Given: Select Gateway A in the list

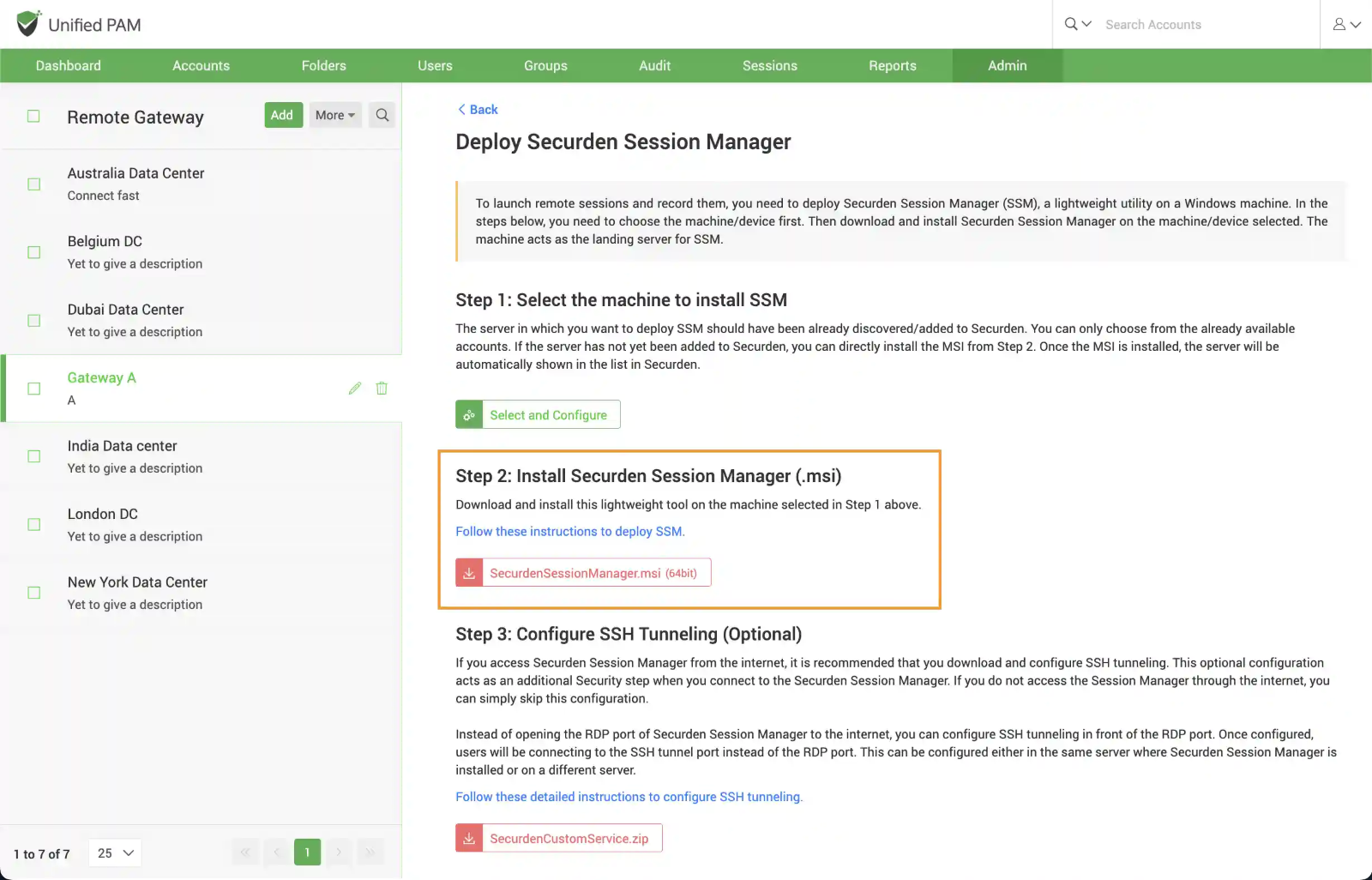Looking at the screenshot, I should tap(201, 389).
